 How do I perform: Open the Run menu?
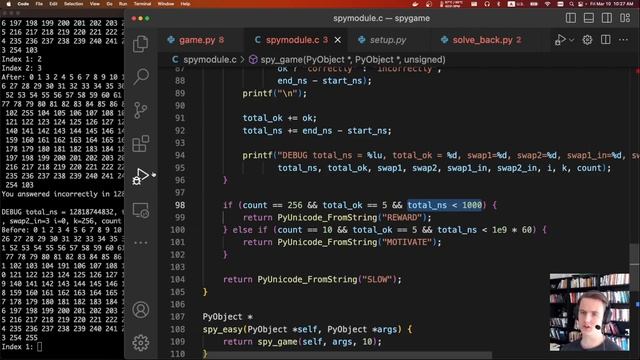tap(122, 4)
